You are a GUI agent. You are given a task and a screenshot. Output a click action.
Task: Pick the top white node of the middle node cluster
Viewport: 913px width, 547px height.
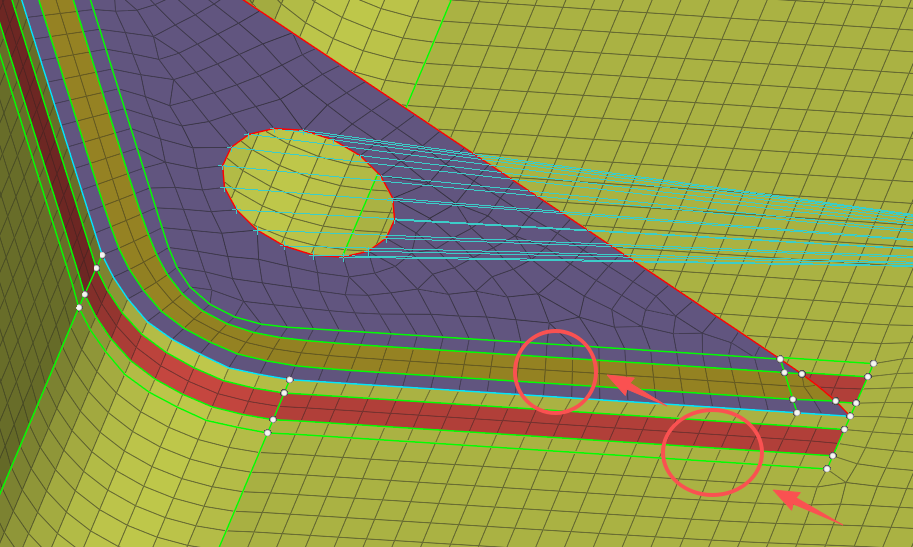click(289, 380)
